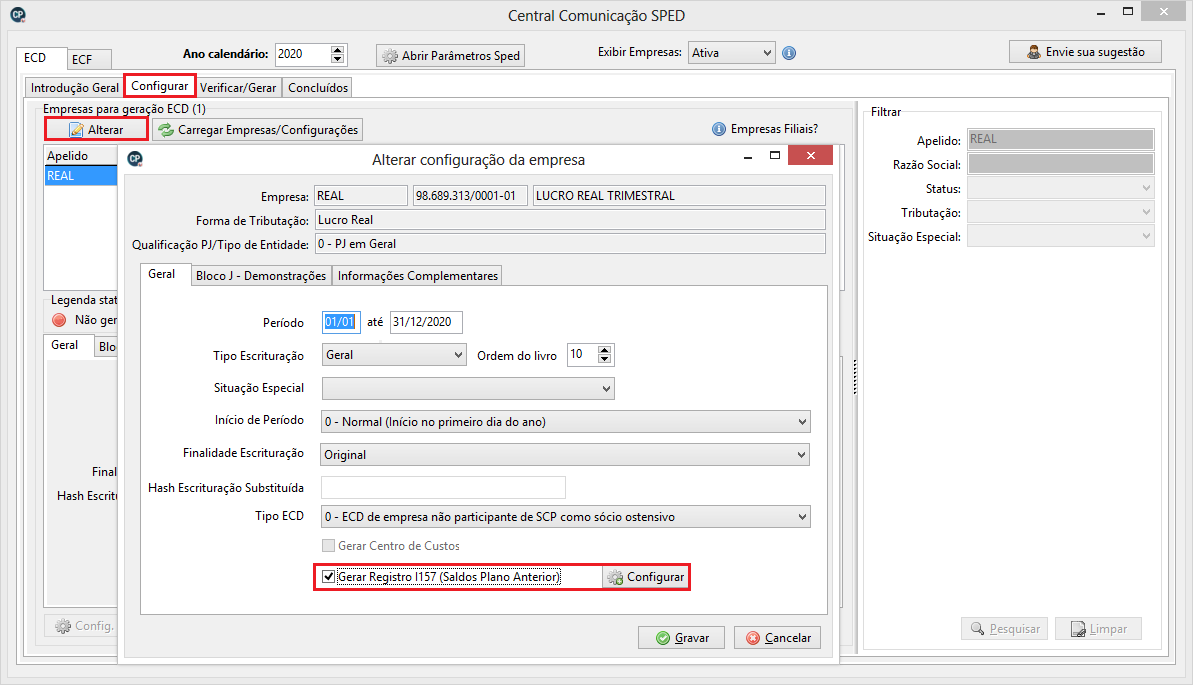Click Envie sua sugestão button

pos(1085,52)
